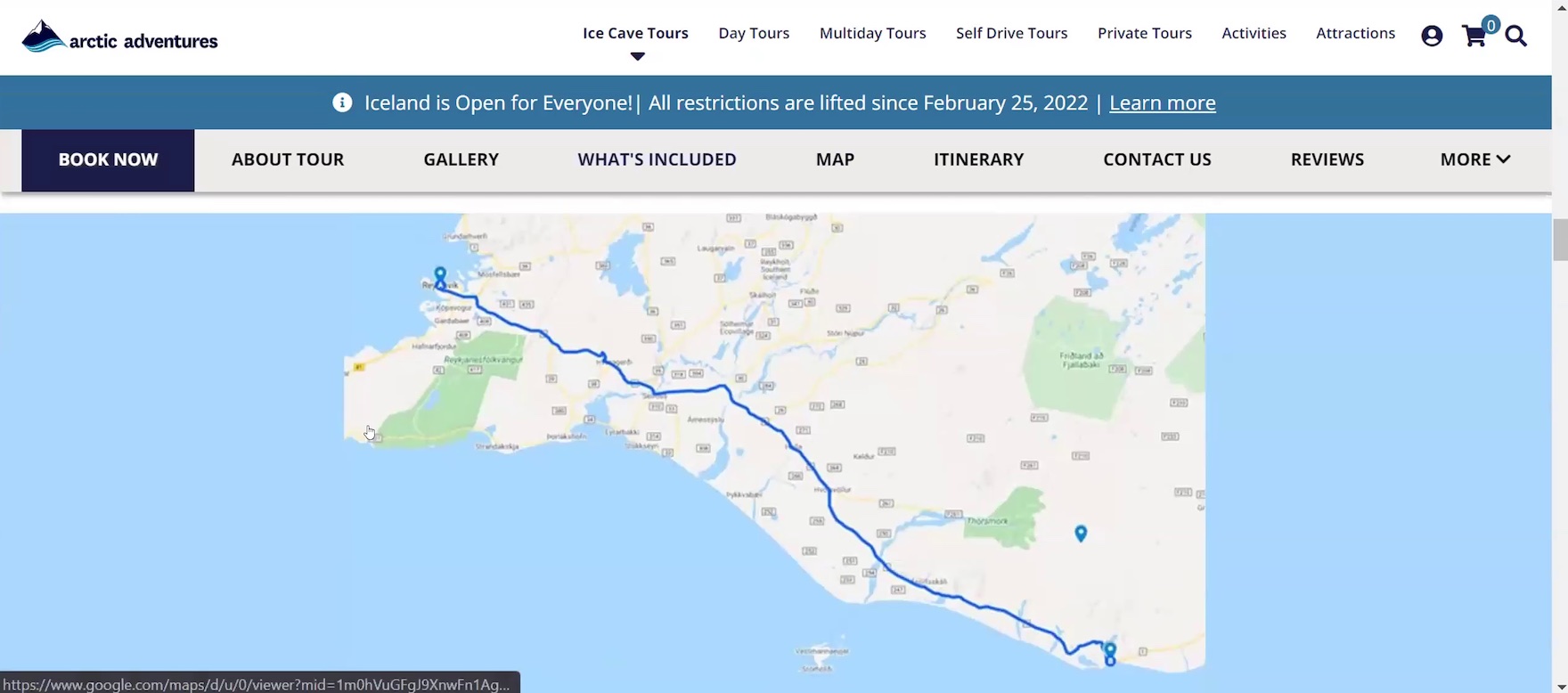Viewport: 1568px width, 693px height.
Task: Open the Day Tours menu
Action: pos(754,33)
